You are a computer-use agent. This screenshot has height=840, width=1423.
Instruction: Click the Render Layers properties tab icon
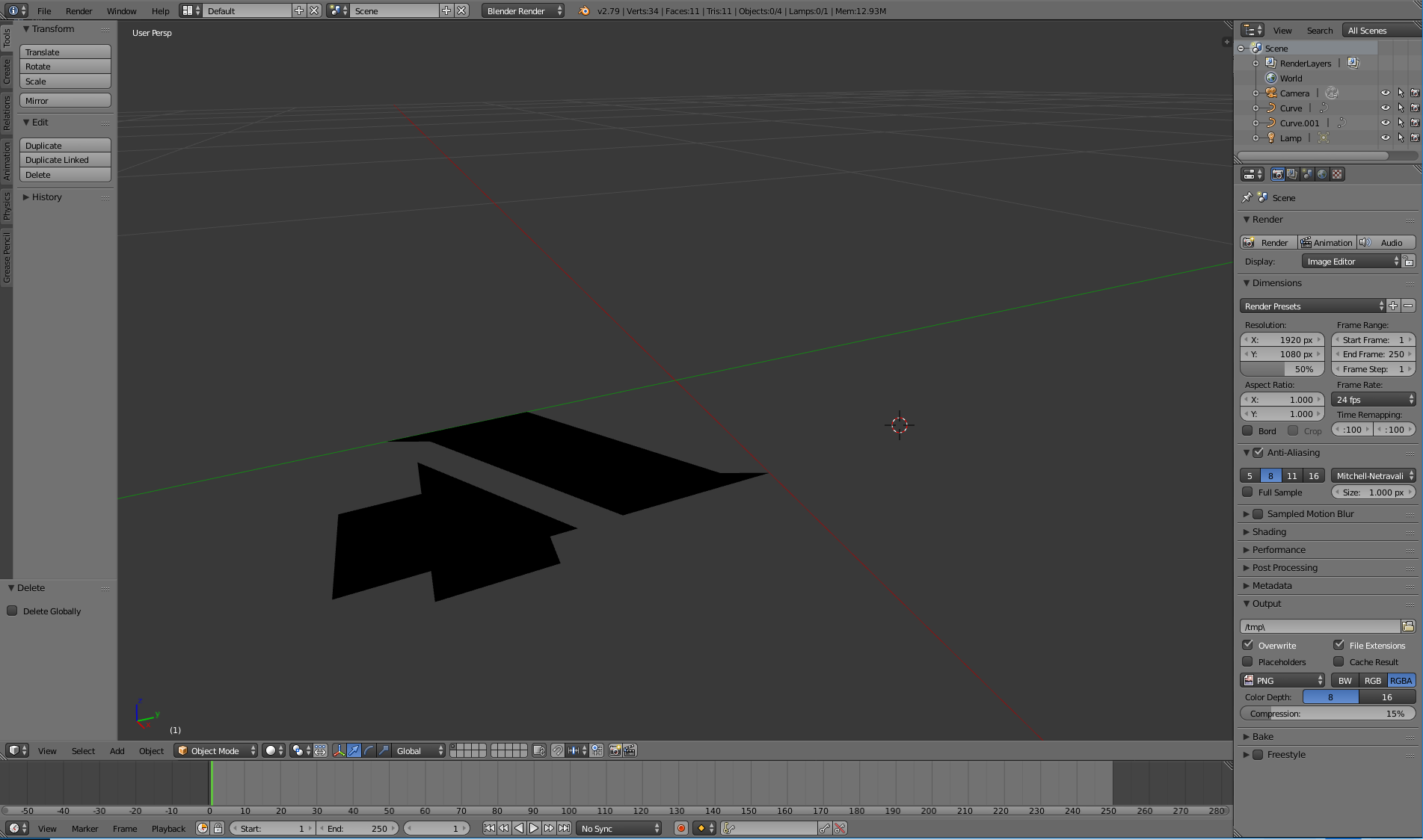click(1292, 174)
